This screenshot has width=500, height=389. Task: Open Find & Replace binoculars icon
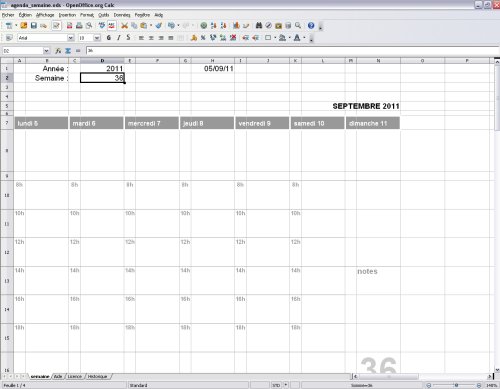tap(259, 26)
